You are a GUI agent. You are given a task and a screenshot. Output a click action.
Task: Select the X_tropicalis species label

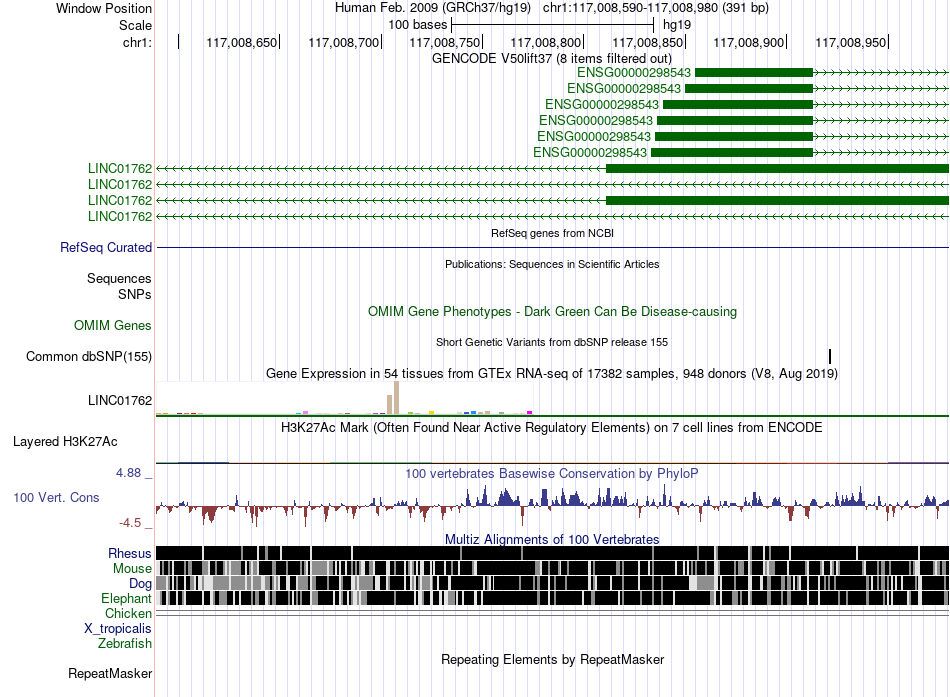pyautogui.click(x=118, y=629)
